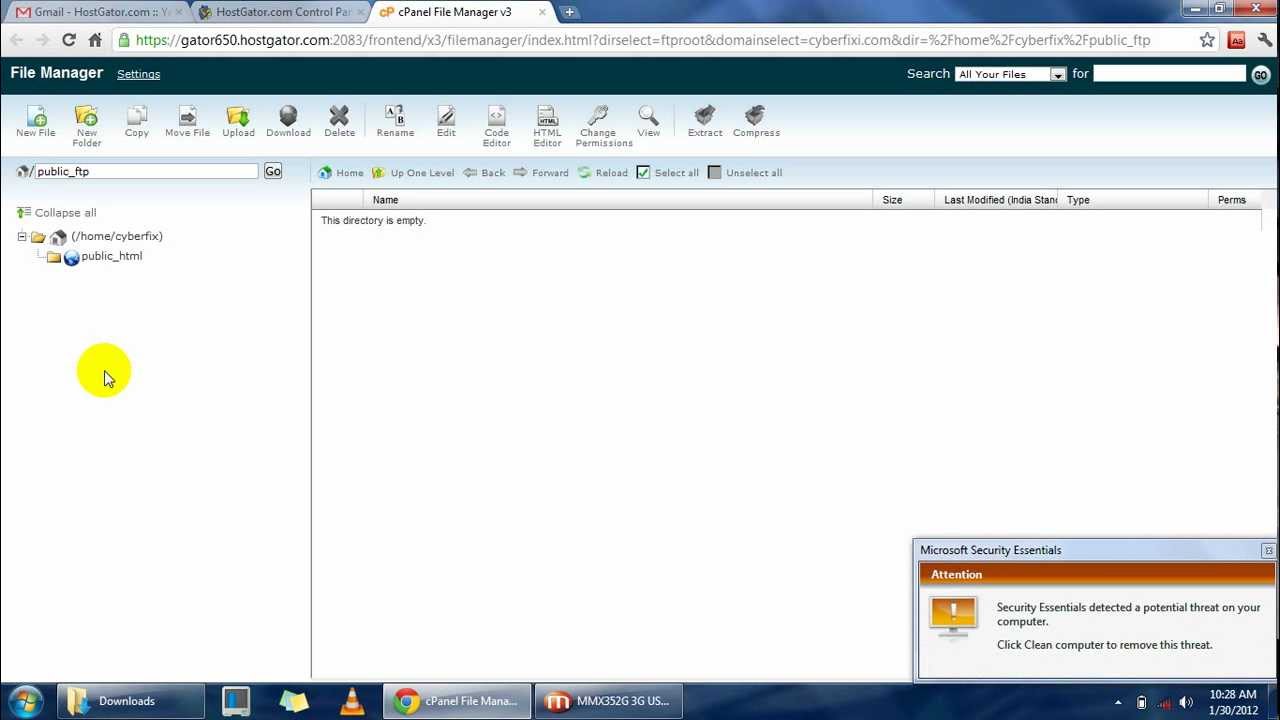
Task: Select the Copy tool
Action: pyautogui.click(x=137, y=122)
